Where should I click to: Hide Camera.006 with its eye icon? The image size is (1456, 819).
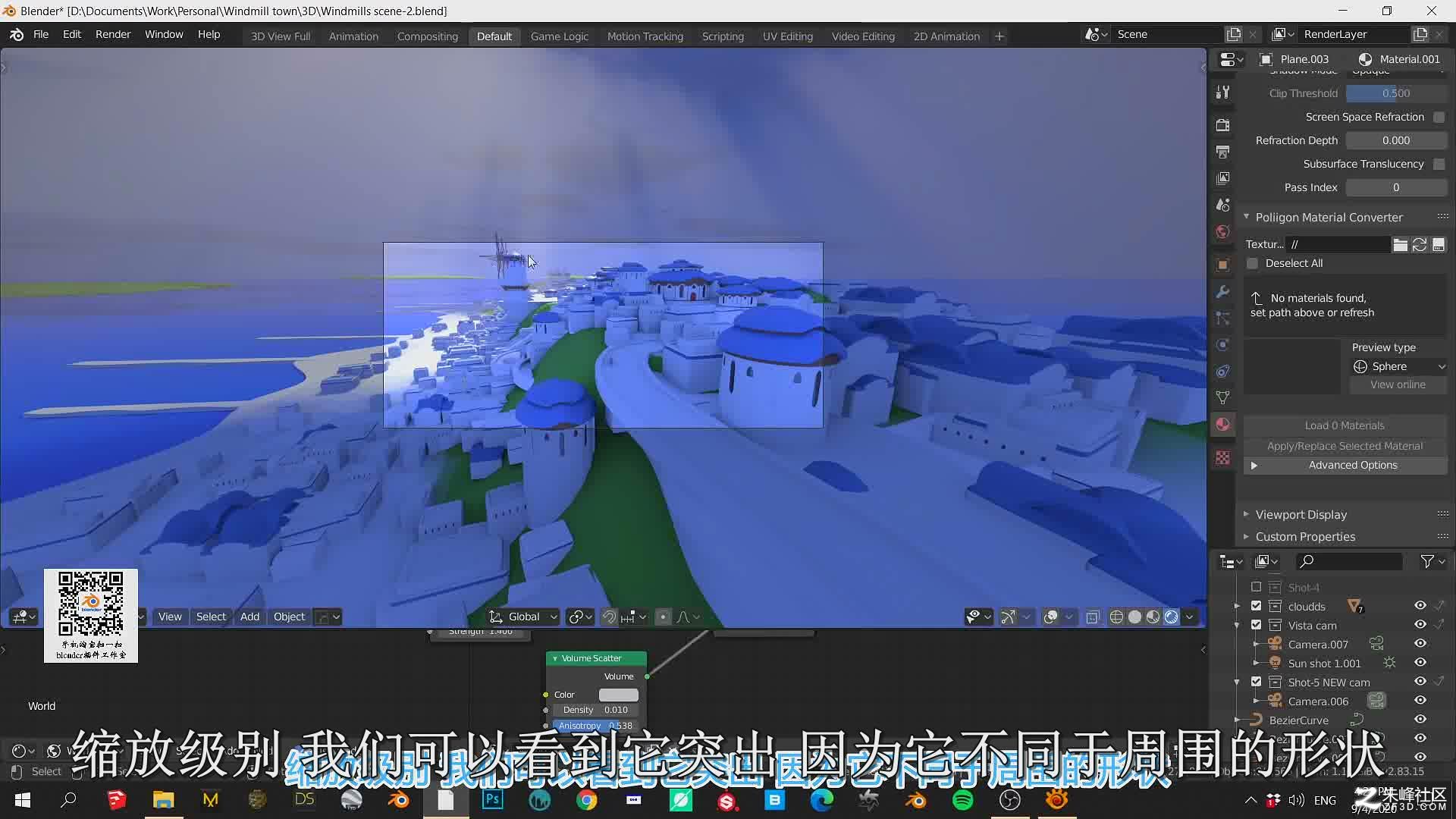(1420, 701)
